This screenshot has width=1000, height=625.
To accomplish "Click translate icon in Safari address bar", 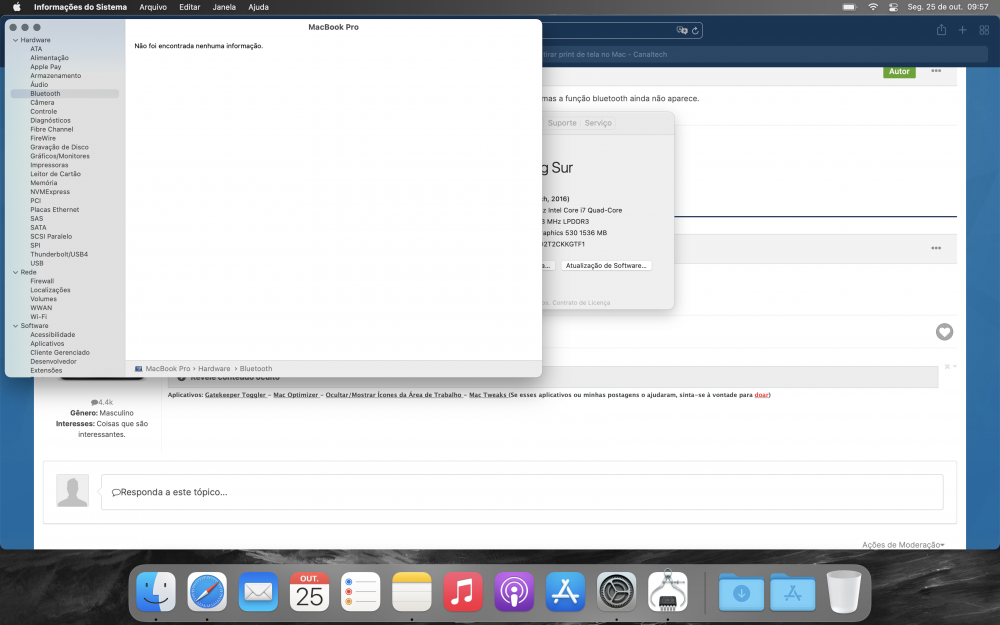I will (x=682, y=30).
